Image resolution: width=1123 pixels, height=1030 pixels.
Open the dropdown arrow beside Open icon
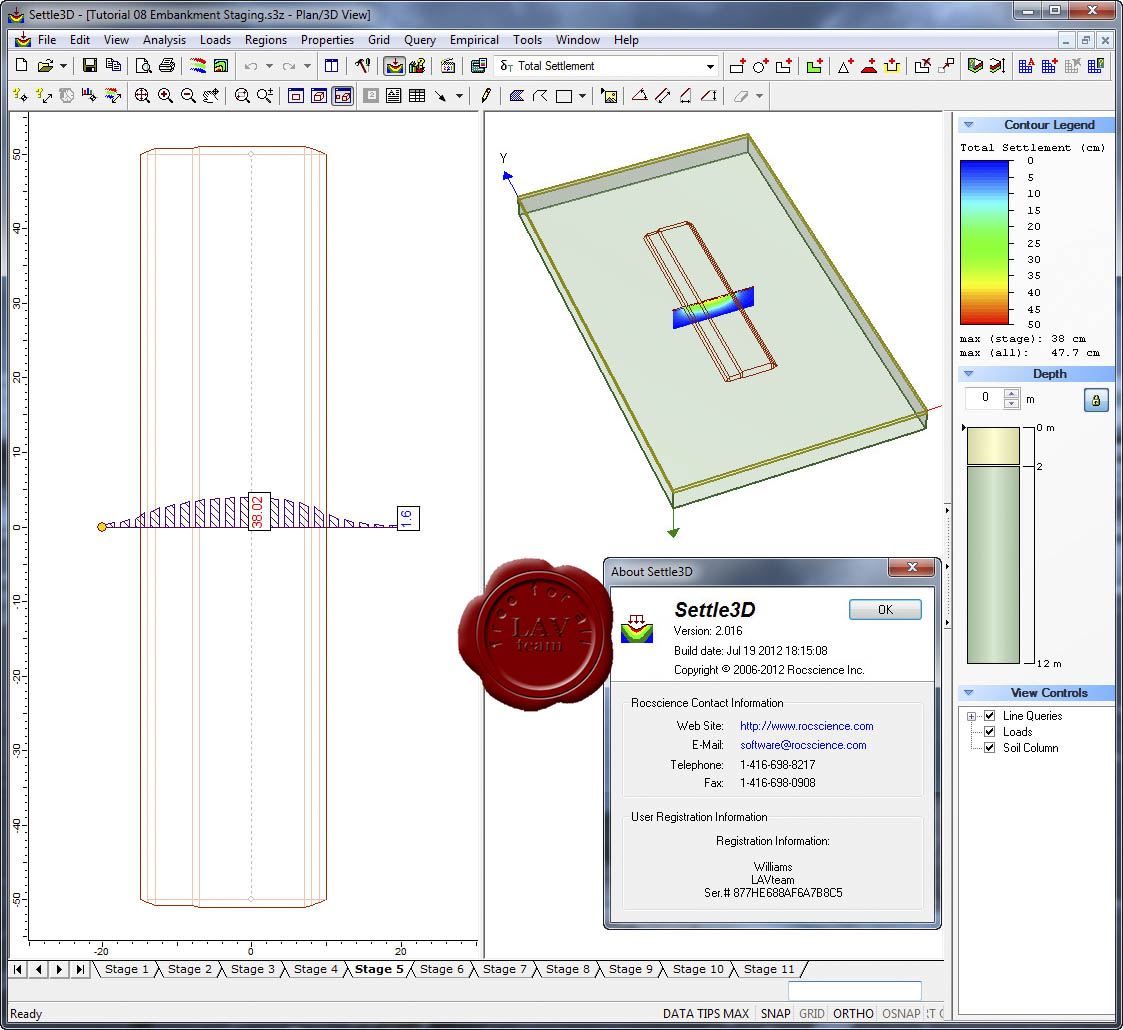pos(64,66)
